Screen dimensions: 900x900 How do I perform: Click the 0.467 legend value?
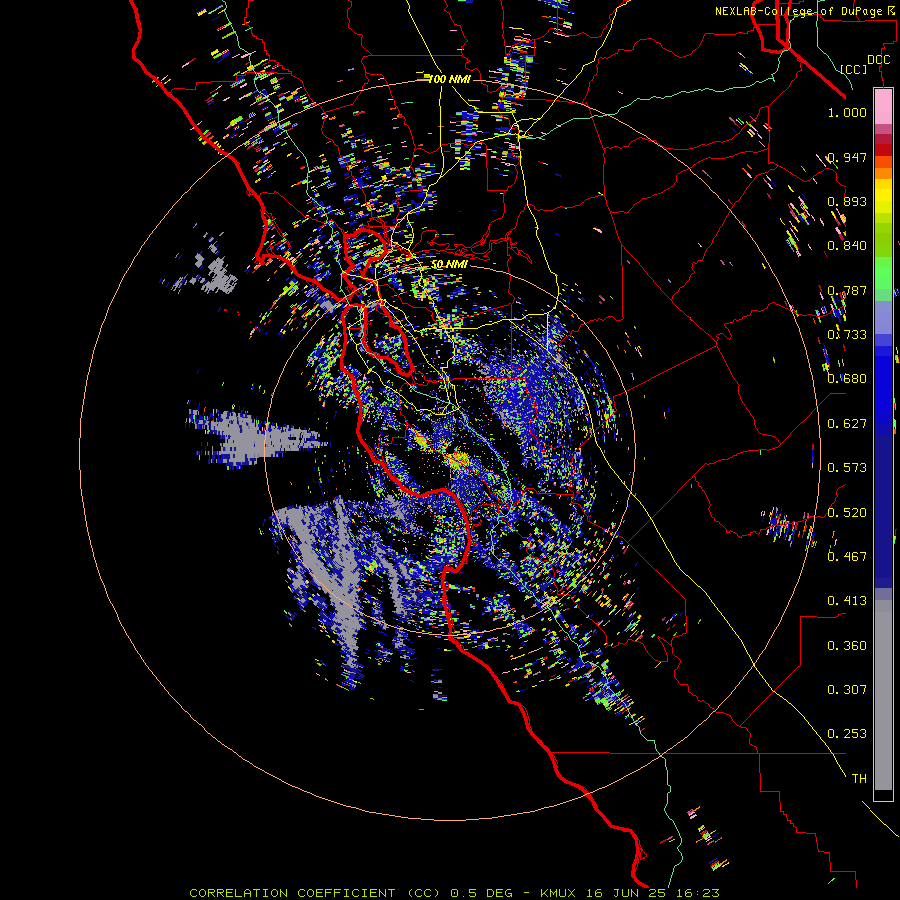tap(847, 557)
